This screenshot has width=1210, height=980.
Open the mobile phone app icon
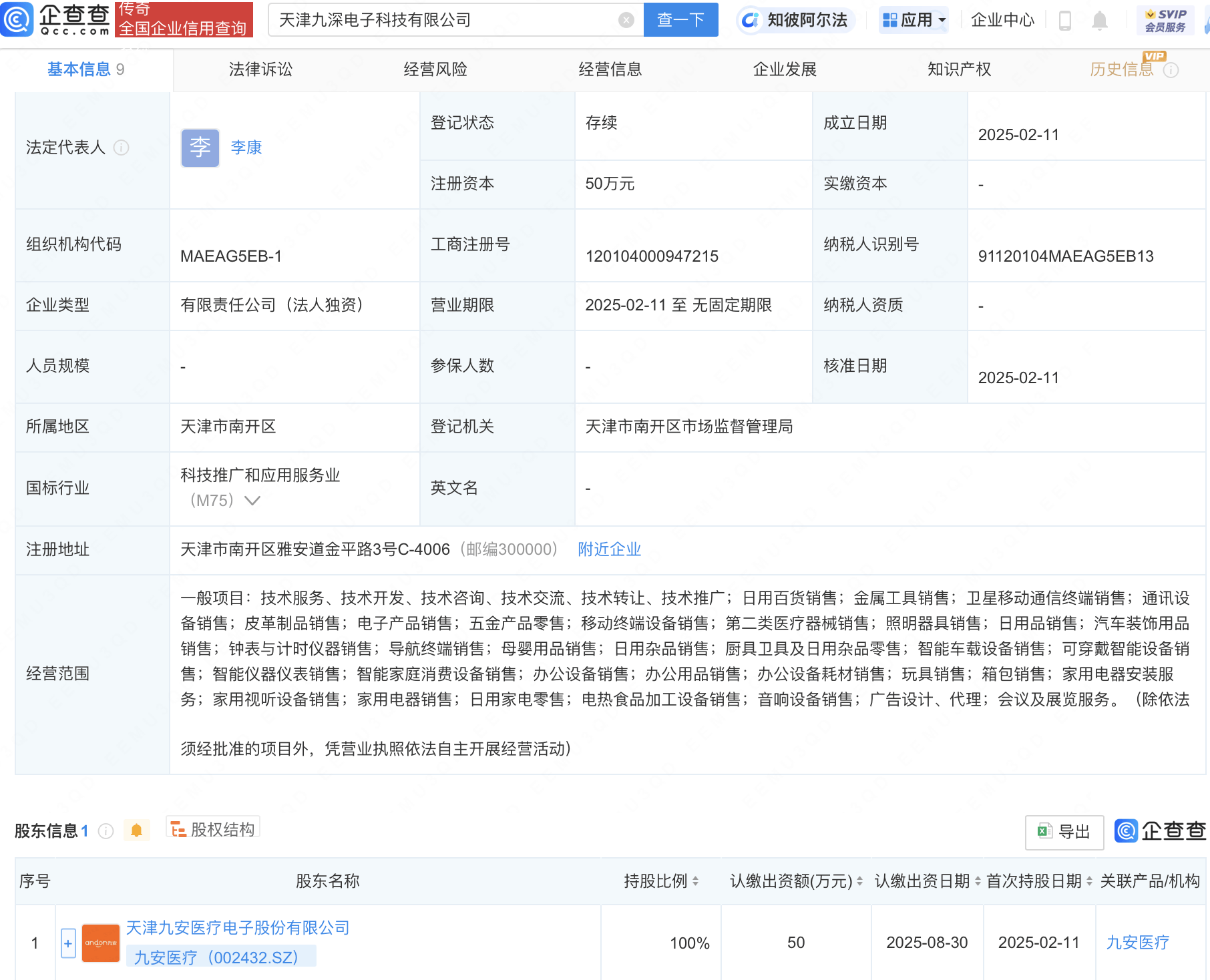click(1065, 20)
